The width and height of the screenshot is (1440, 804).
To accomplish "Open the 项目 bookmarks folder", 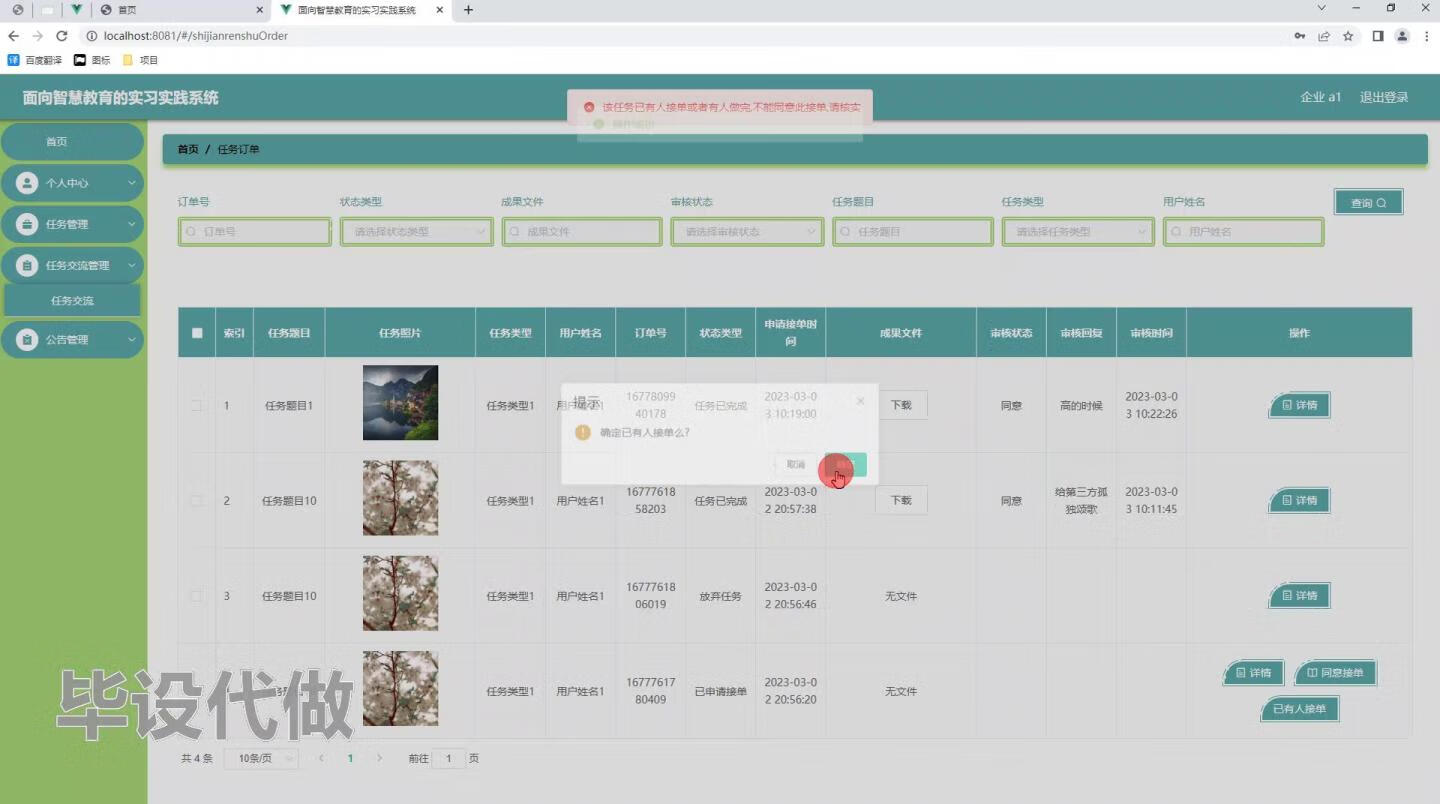I will coord(140,60).
